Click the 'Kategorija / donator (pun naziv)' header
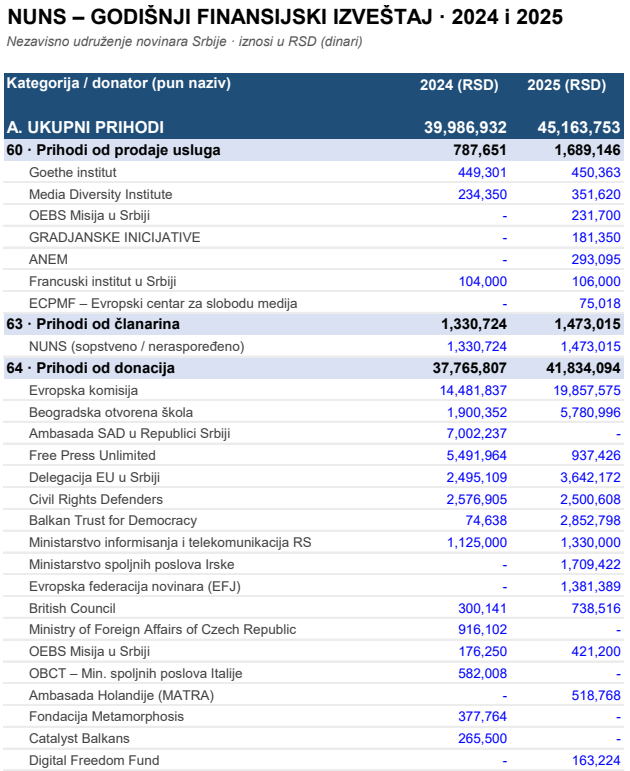The height and width of the screenshot is (771, 630). click(119, 83)
